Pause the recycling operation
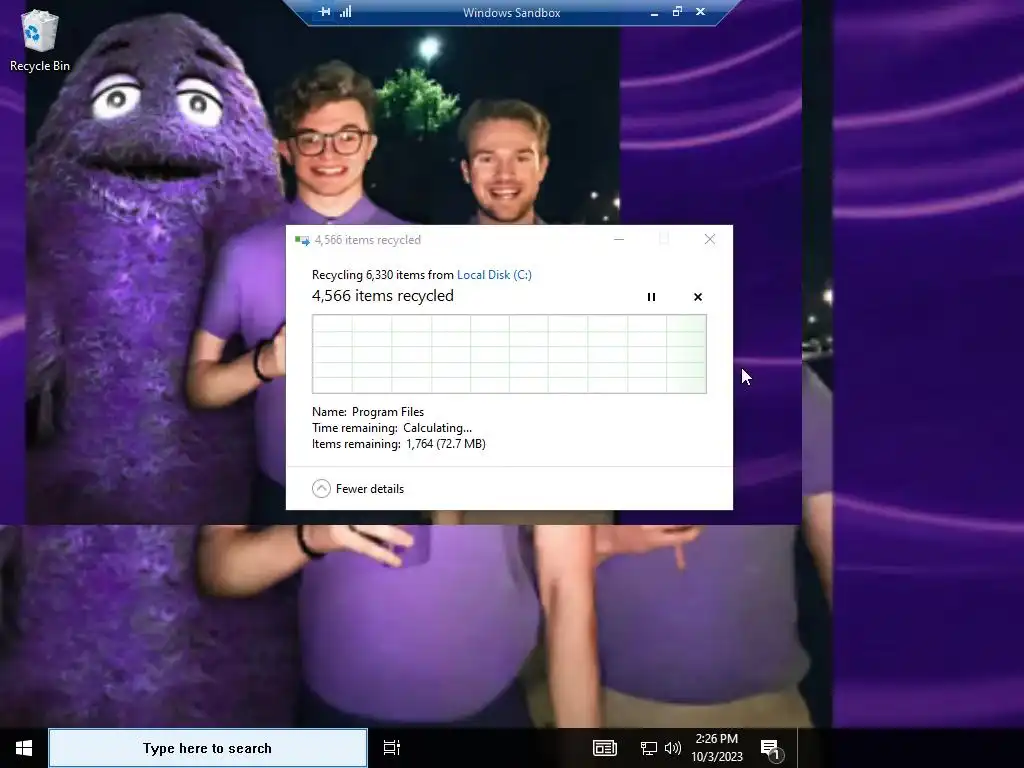This screenshot has width=1024, height=768. click(651, 297)
